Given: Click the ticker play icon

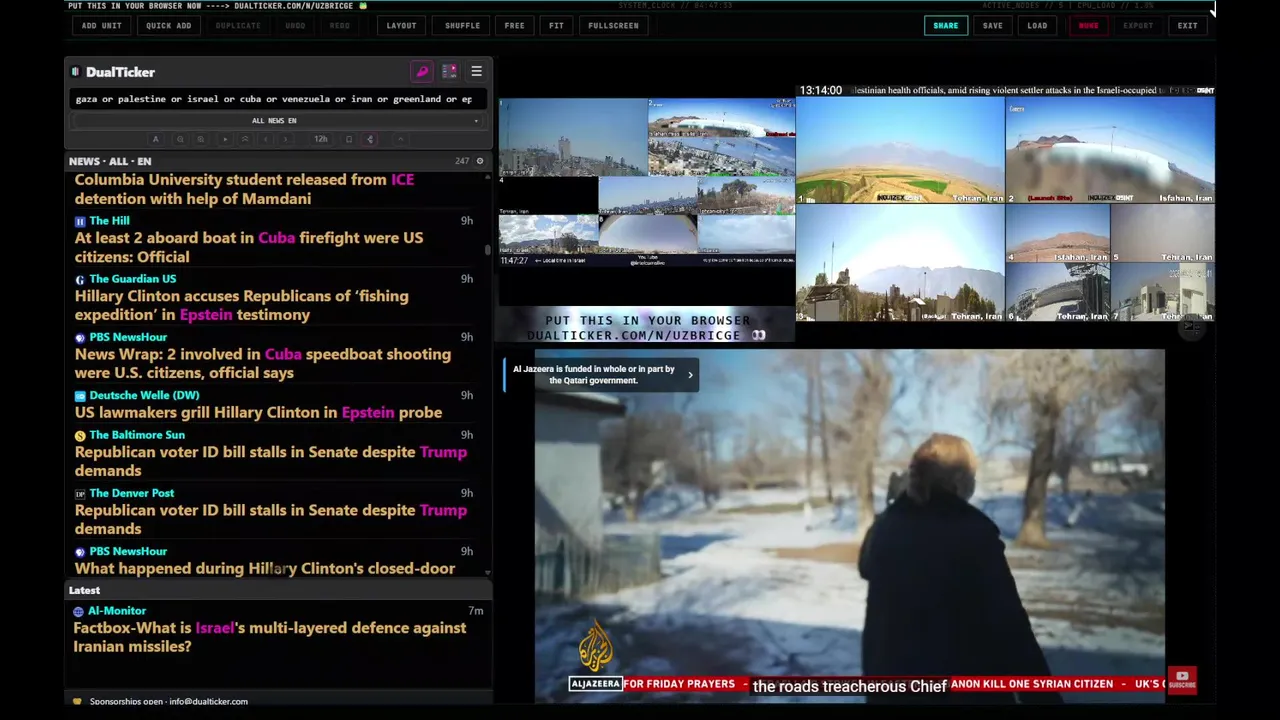Looking at the screenshot, I should tap(225, 139).
